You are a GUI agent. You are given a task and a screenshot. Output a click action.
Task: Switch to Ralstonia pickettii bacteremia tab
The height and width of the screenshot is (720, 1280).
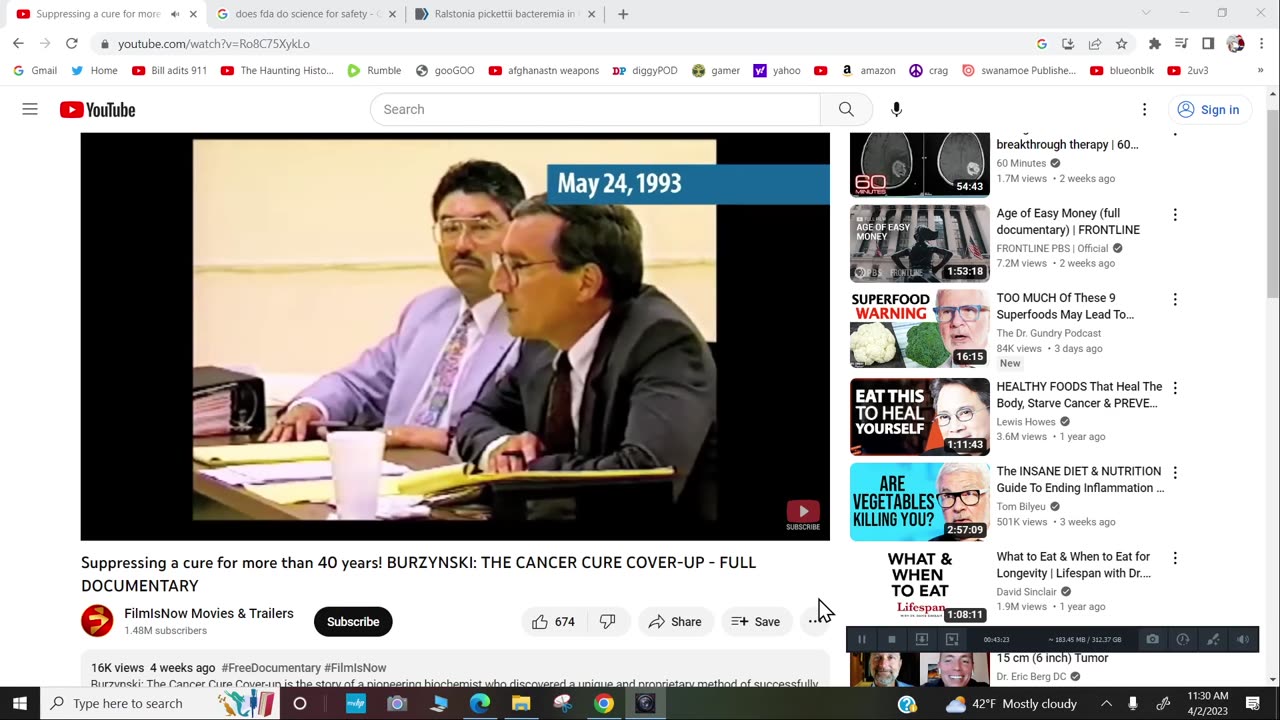507,14
